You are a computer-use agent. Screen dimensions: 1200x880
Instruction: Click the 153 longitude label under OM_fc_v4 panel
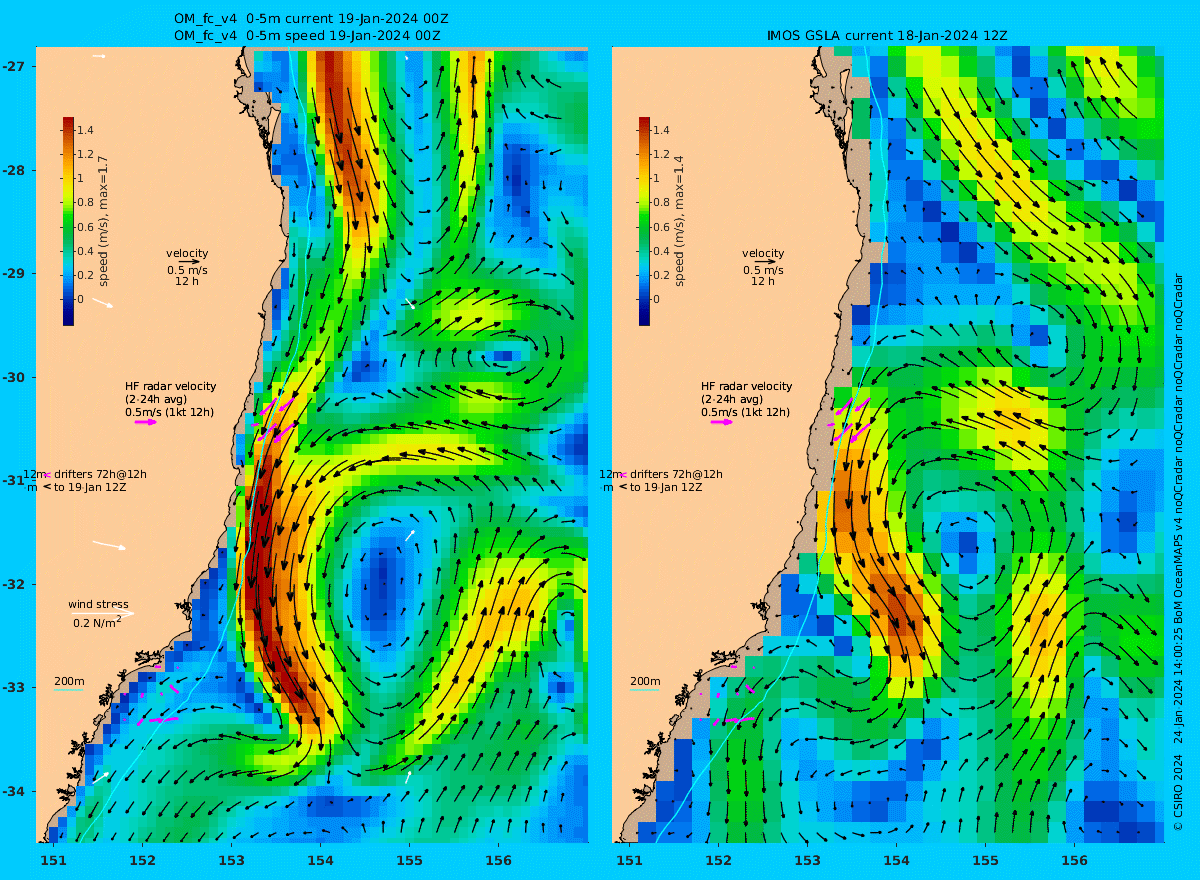point(231,860)
